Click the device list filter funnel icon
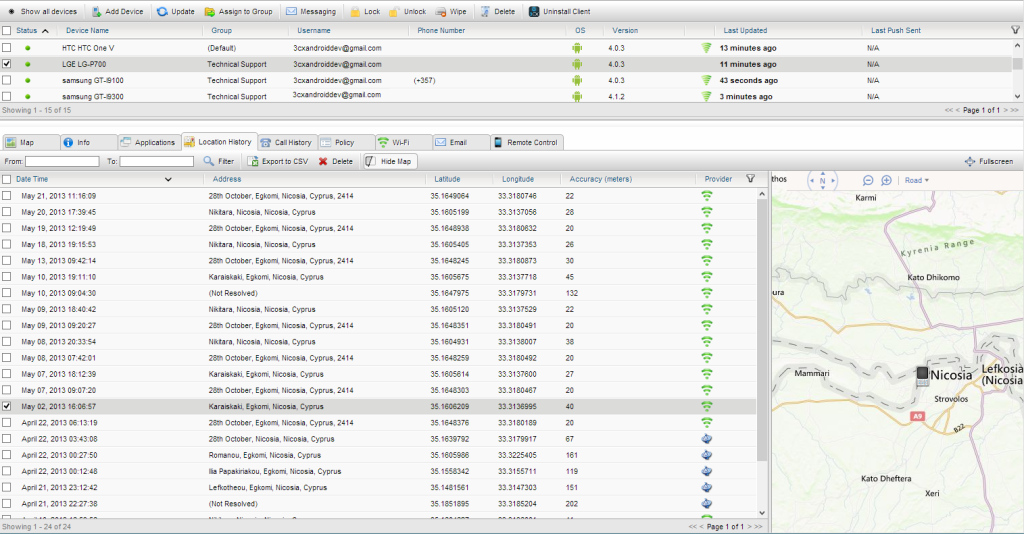This screenshot has width=1024, height=534. [x=1015, y=30]
